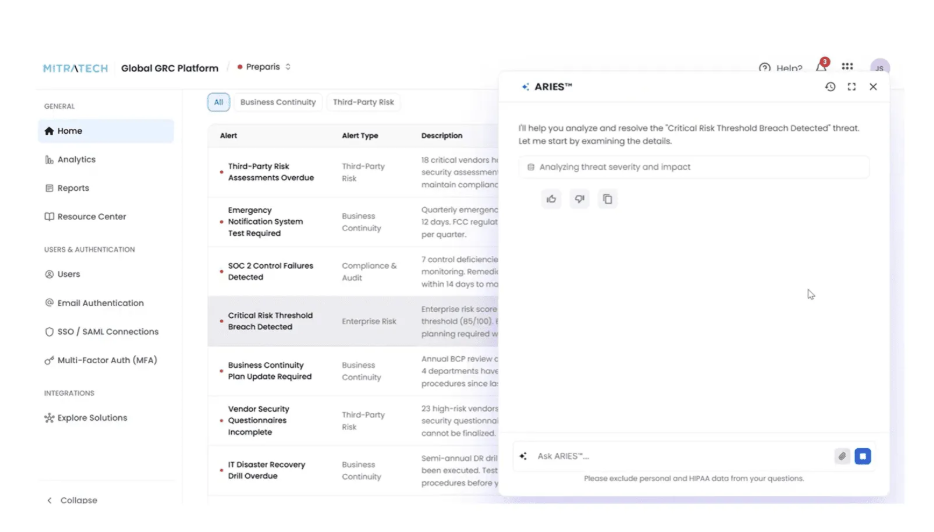Click the Ask ARIES input field

(x=682, y=456)
